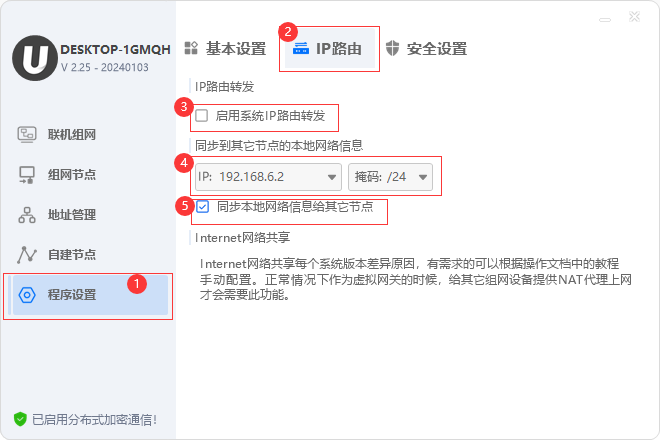Uncheck 同步本地网络信息给其它节点
Screen dimensions: 660x440
[x=202, y=206]
